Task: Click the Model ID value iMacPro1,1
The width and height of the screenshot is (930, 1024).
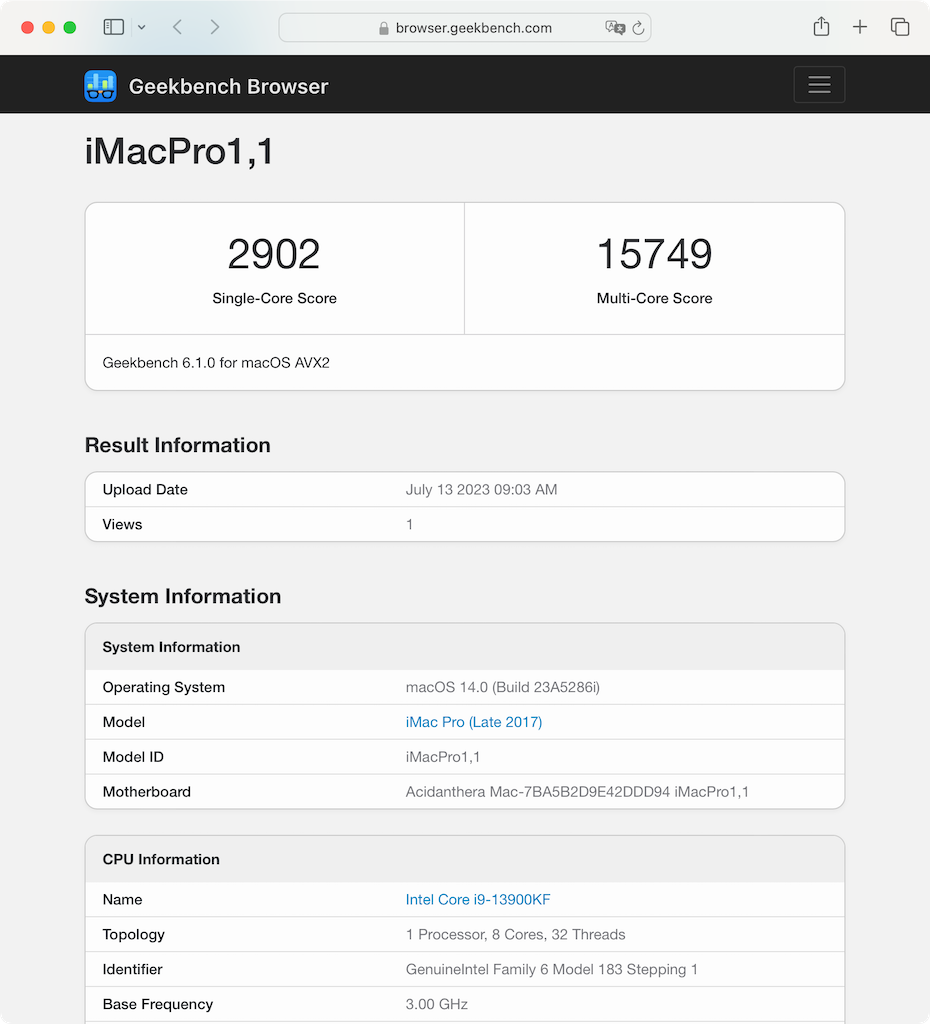Action: tap(443, 757)
